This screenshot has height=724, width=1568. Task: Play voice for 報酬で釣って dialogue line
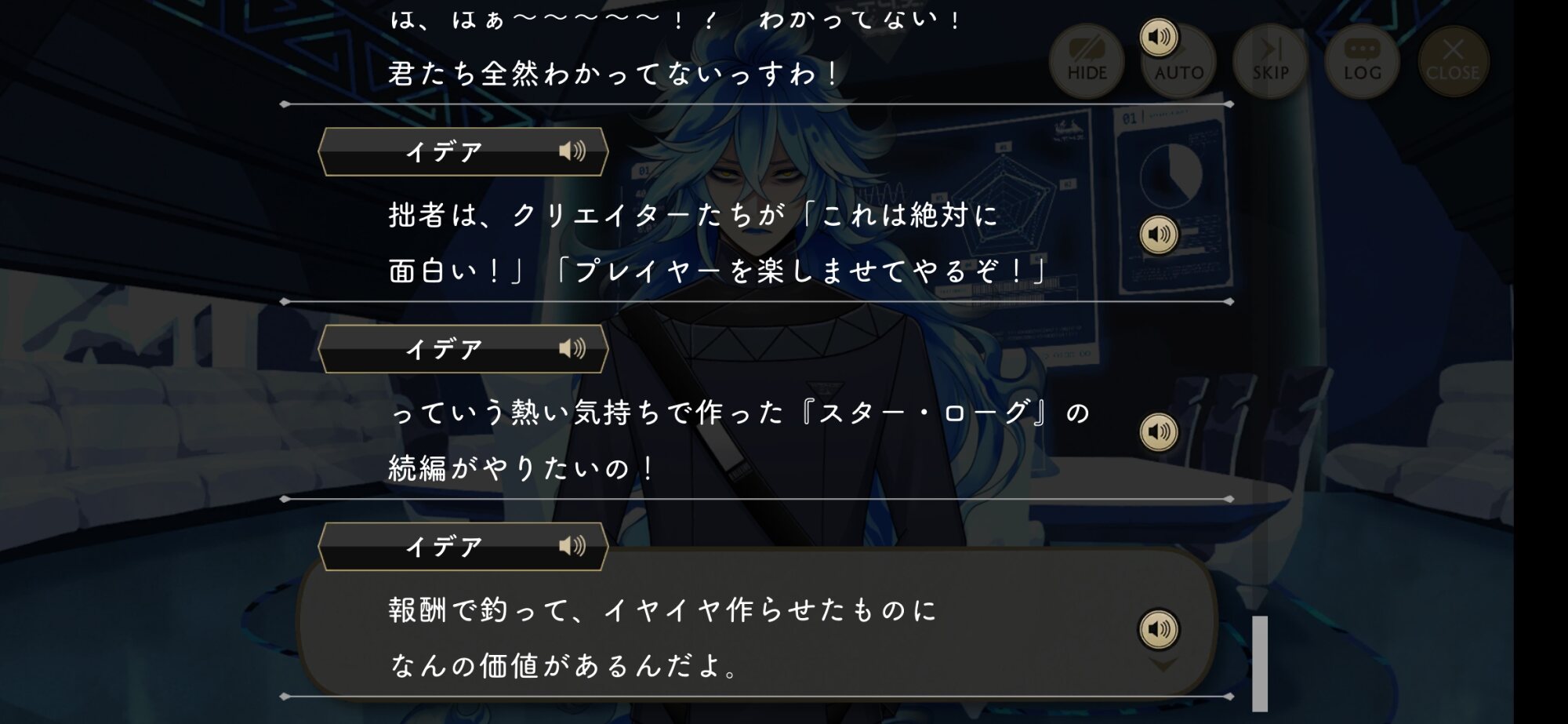pos(1159,629)
